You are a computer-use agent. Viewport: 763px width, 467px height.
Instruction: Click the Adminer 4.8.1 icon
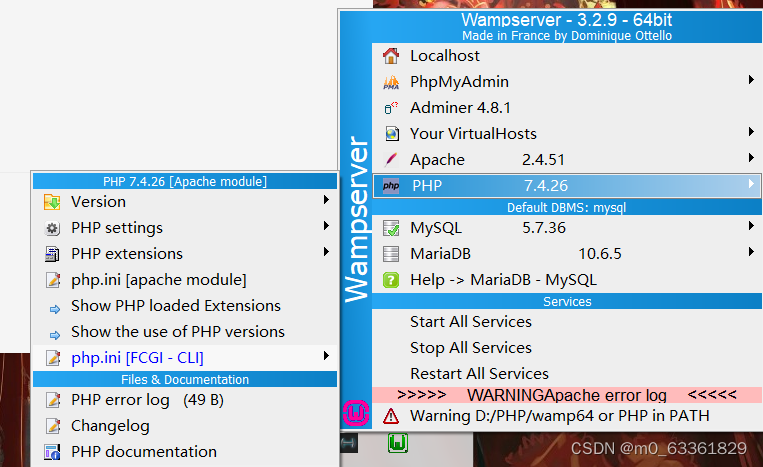pos(391,108)
